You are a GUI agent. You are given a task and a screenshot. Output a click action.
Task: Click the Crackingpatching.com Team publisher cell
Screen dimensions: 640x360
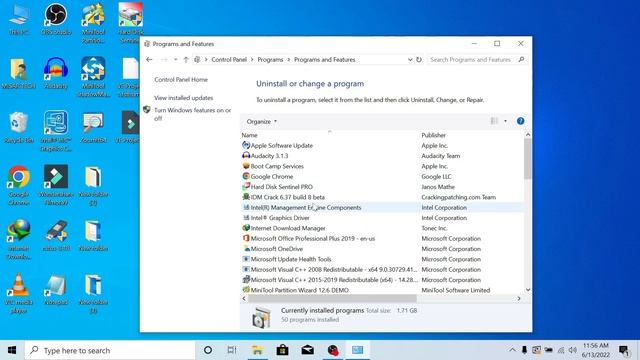pyautogui.click(x=458, y=197)
